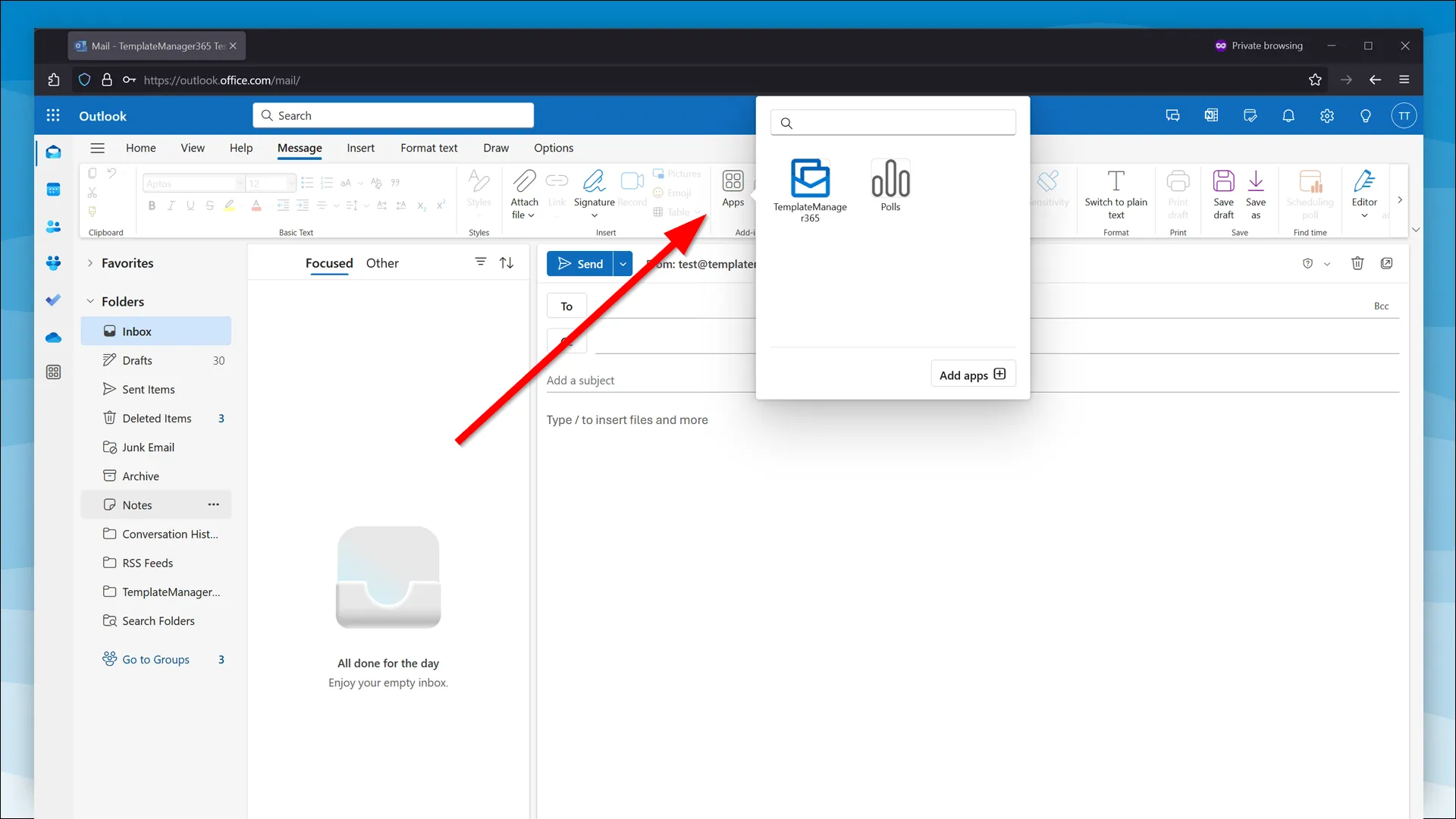Image resolution: width=1456 pixels, height=819 pixels.
Task: Open Outlook Settings gear
Action: click(x=1326, y=115)
